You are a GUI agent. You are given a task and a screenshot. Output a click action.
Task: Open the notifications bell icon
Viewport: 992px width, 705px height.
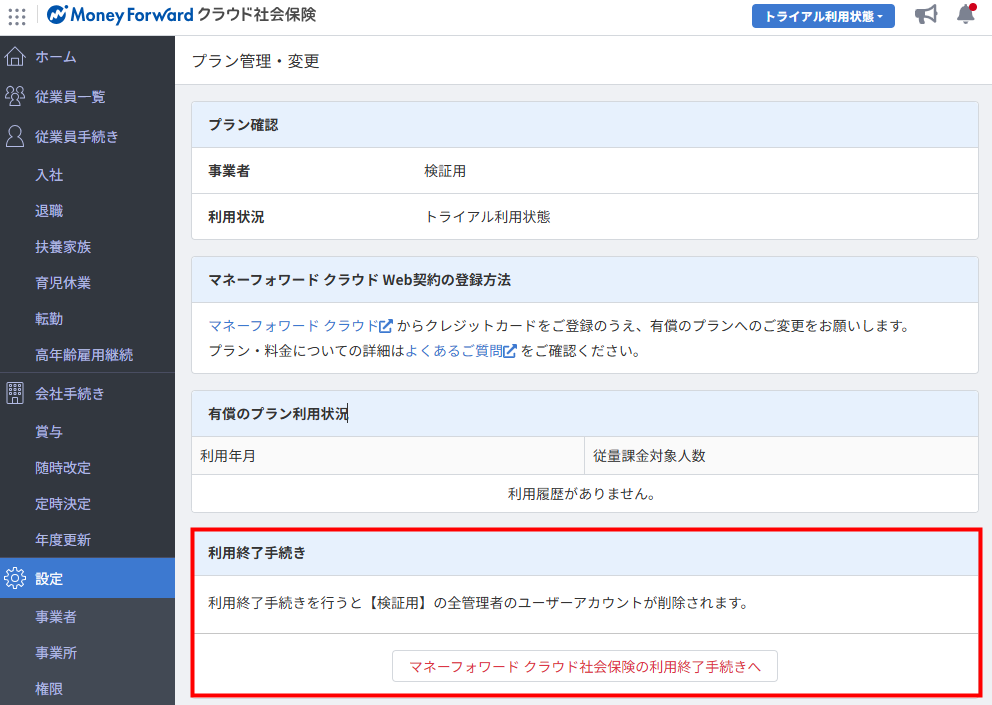pos(965,15)
